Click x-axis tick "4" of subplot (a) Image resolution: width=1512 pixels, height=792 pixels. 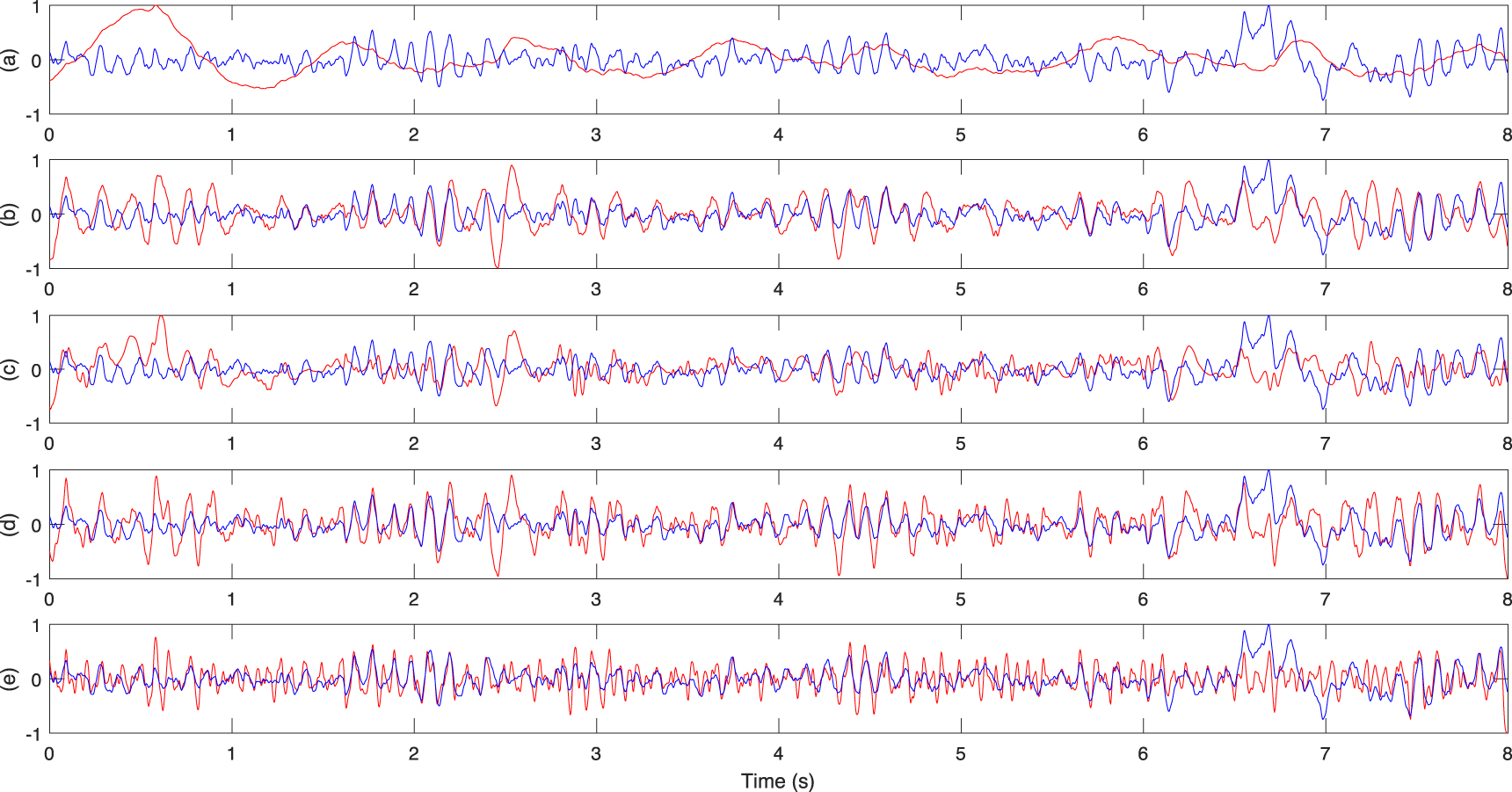[x=778, y=134]
